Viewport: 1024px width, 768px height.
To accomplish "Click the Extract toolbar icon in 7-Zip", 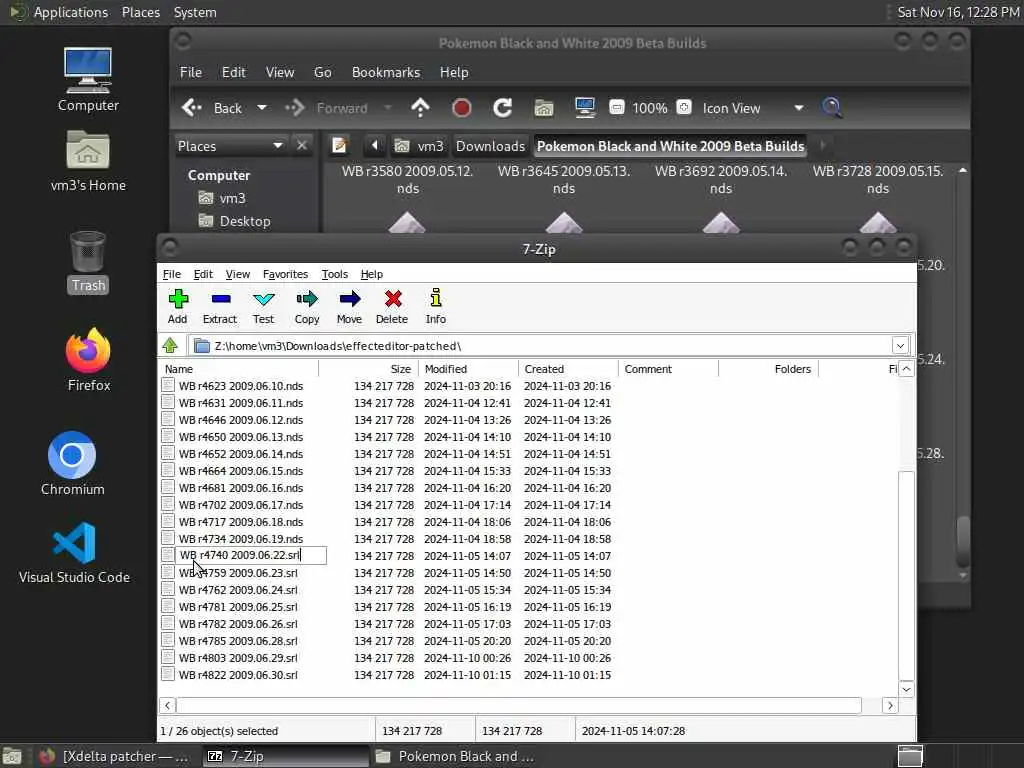I will point(220,307).
